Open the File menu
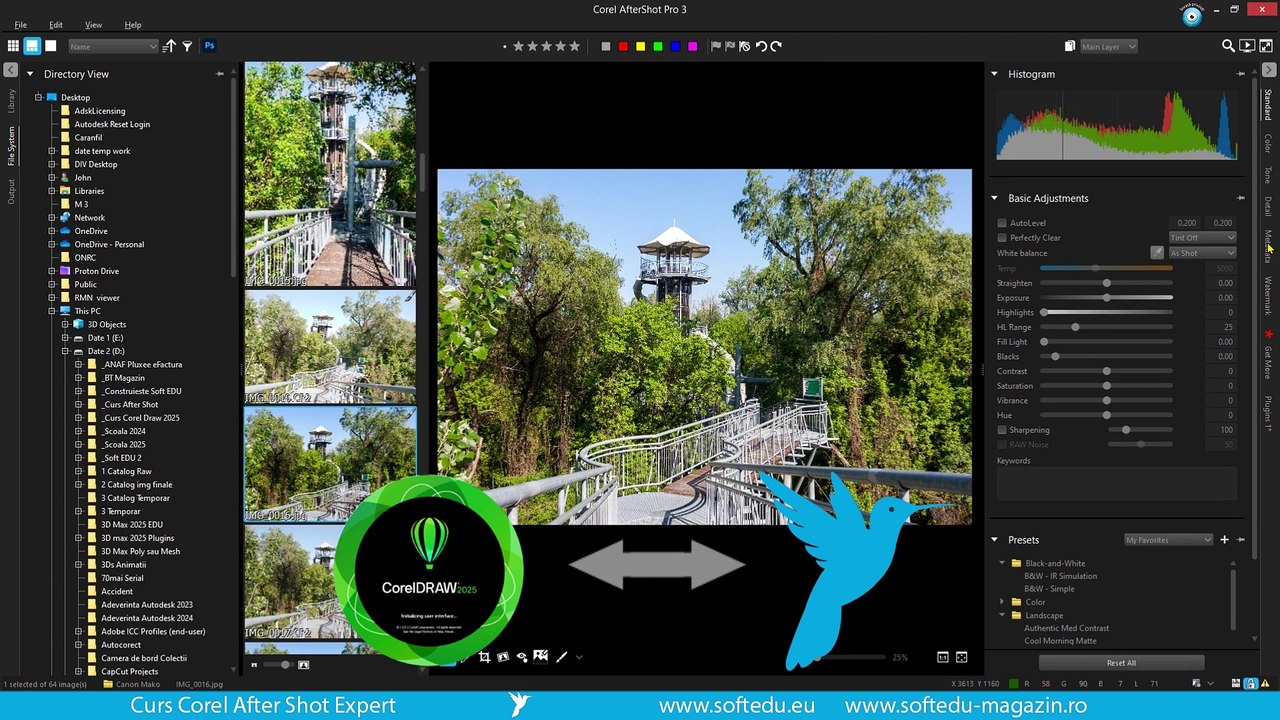 click(21, 25)
